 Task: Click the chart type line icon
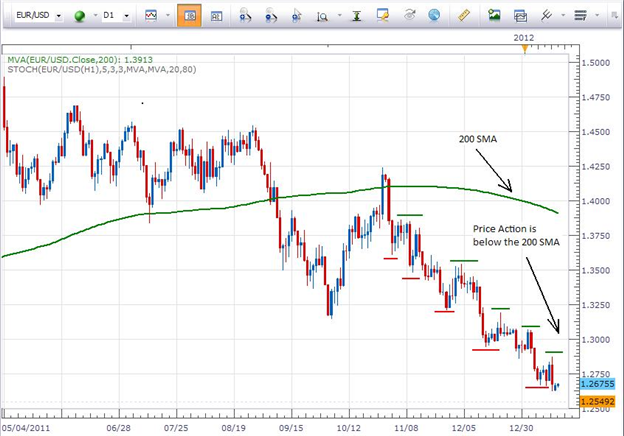[x=151, y=16]
